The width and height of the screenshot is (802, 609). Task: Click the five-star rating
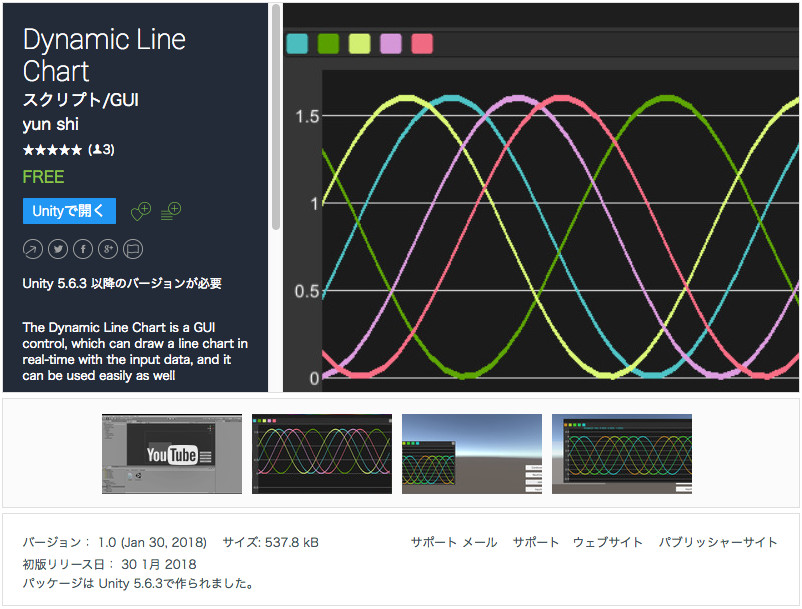[x=52, y=150]
